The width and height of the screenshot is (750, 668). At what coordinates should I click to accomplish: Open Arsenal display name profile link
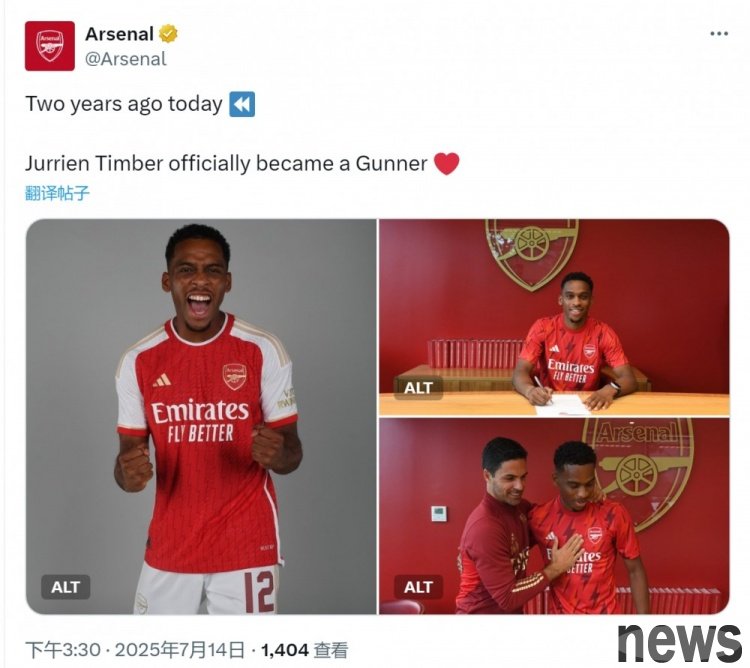pos(119,34)
